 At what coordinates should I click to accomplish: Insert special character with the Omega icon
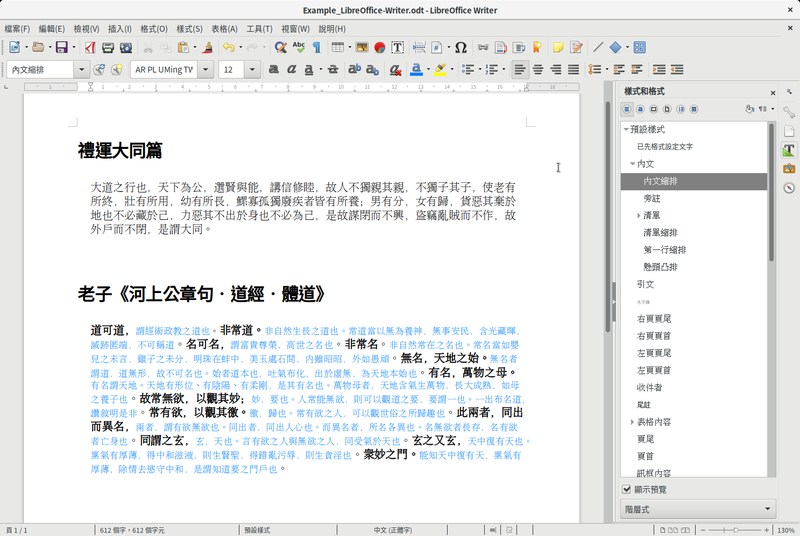[x=460, y=47]
